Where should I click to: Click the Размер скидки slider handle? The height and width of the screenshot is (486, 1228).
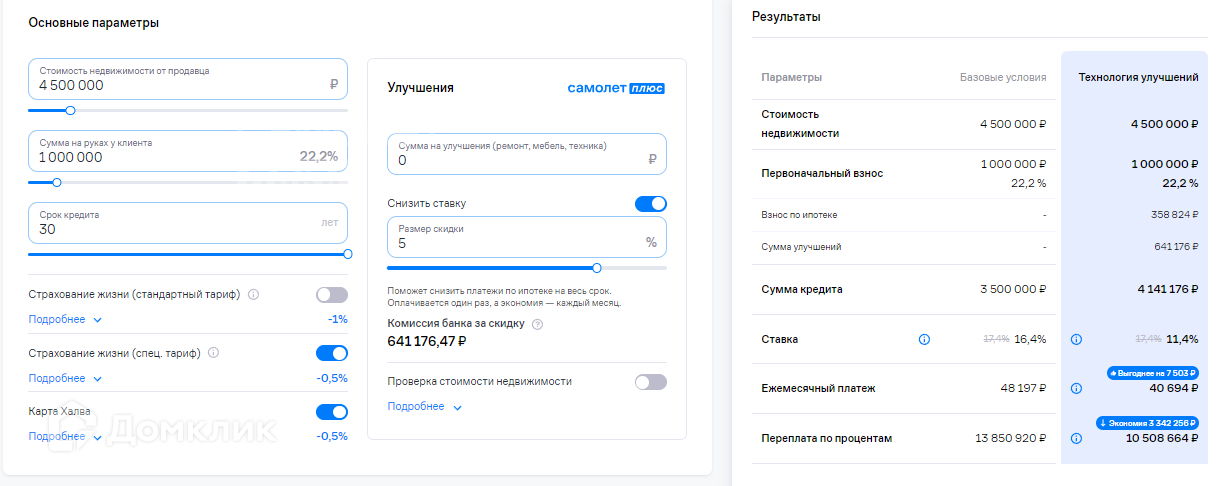coord(597,268)
